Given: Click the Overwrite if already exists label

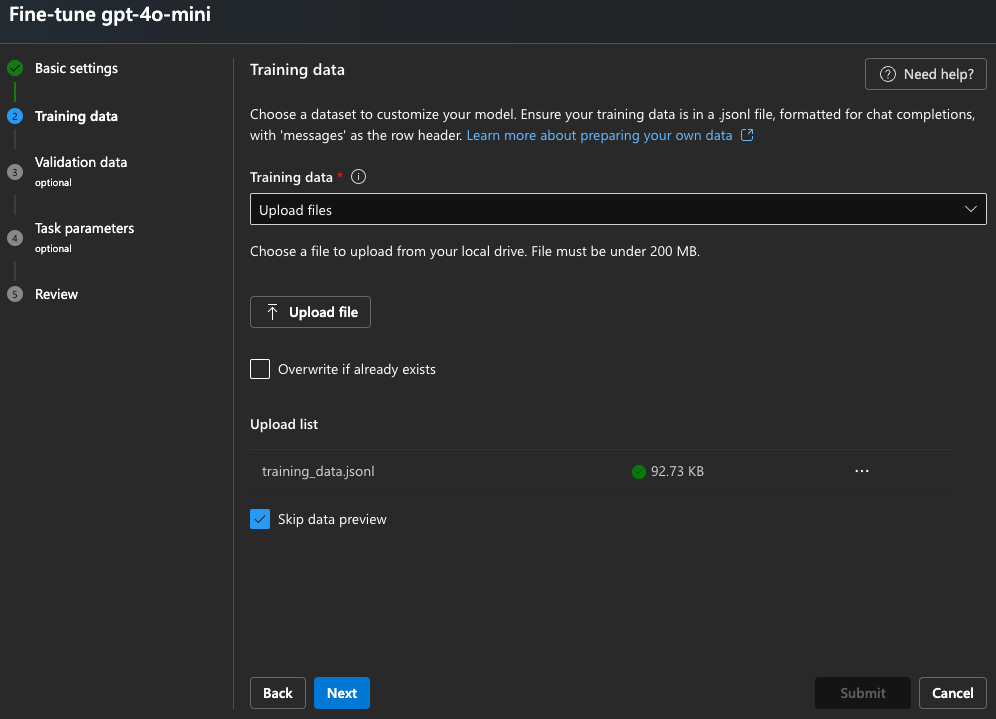Looking at the screenshot, I should tap(357, 369).
